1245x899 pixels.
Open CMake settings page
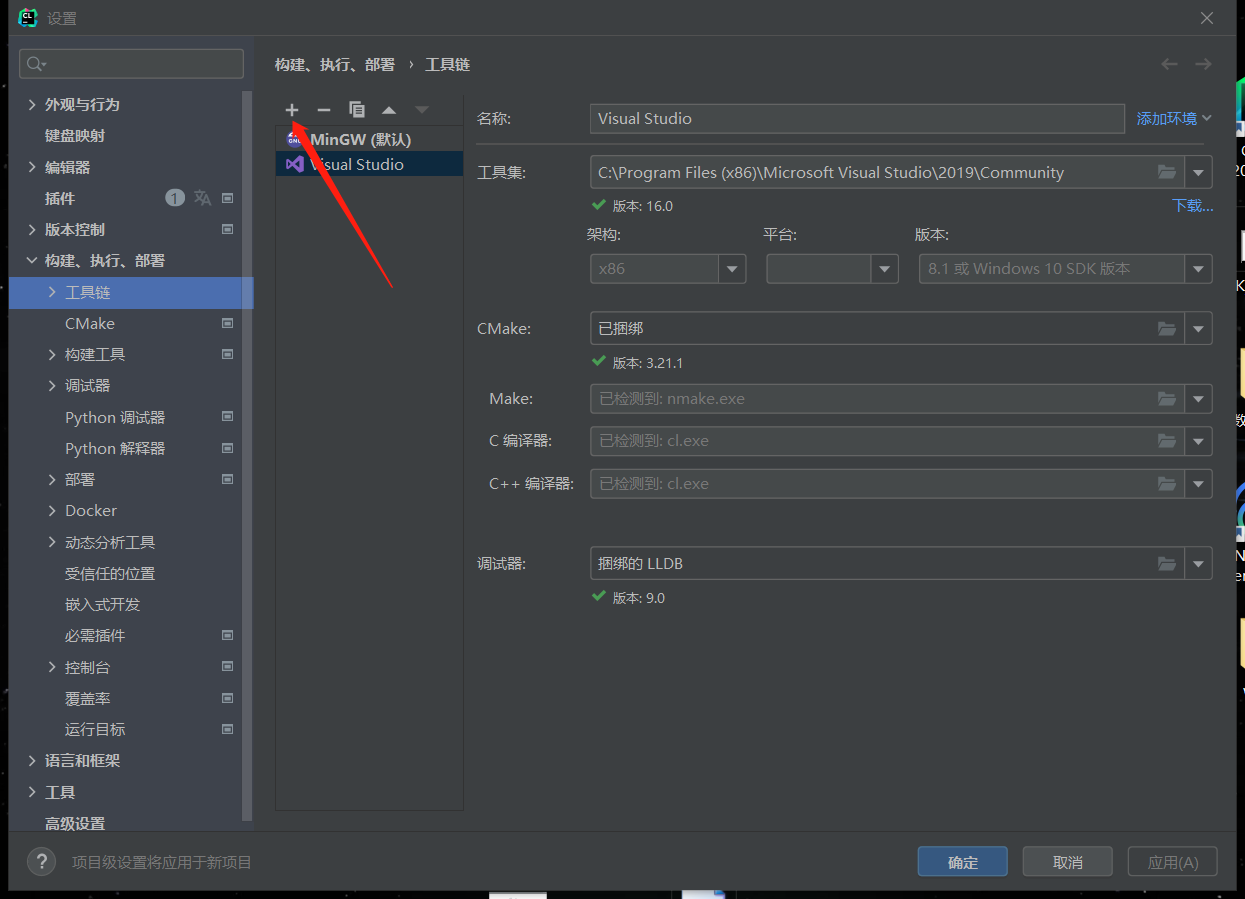coord(90,323)
